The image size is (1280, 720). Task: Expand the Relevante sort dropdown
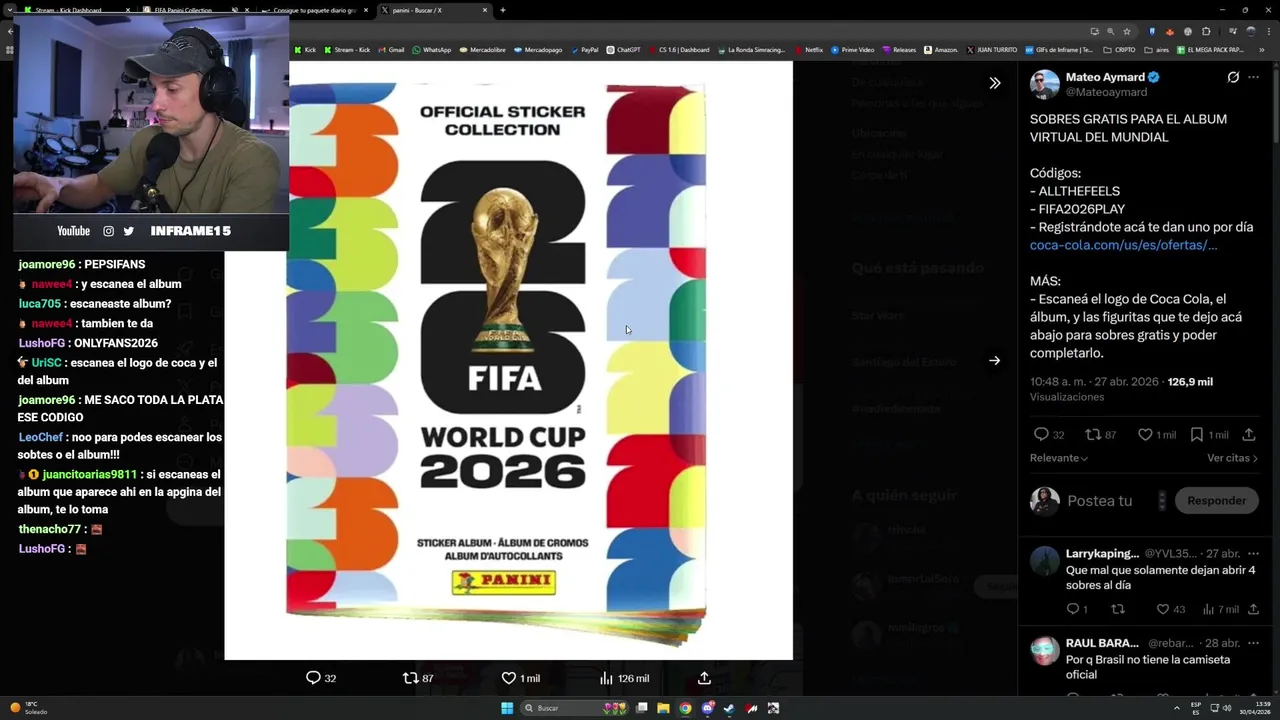[x=1058, y=458]
